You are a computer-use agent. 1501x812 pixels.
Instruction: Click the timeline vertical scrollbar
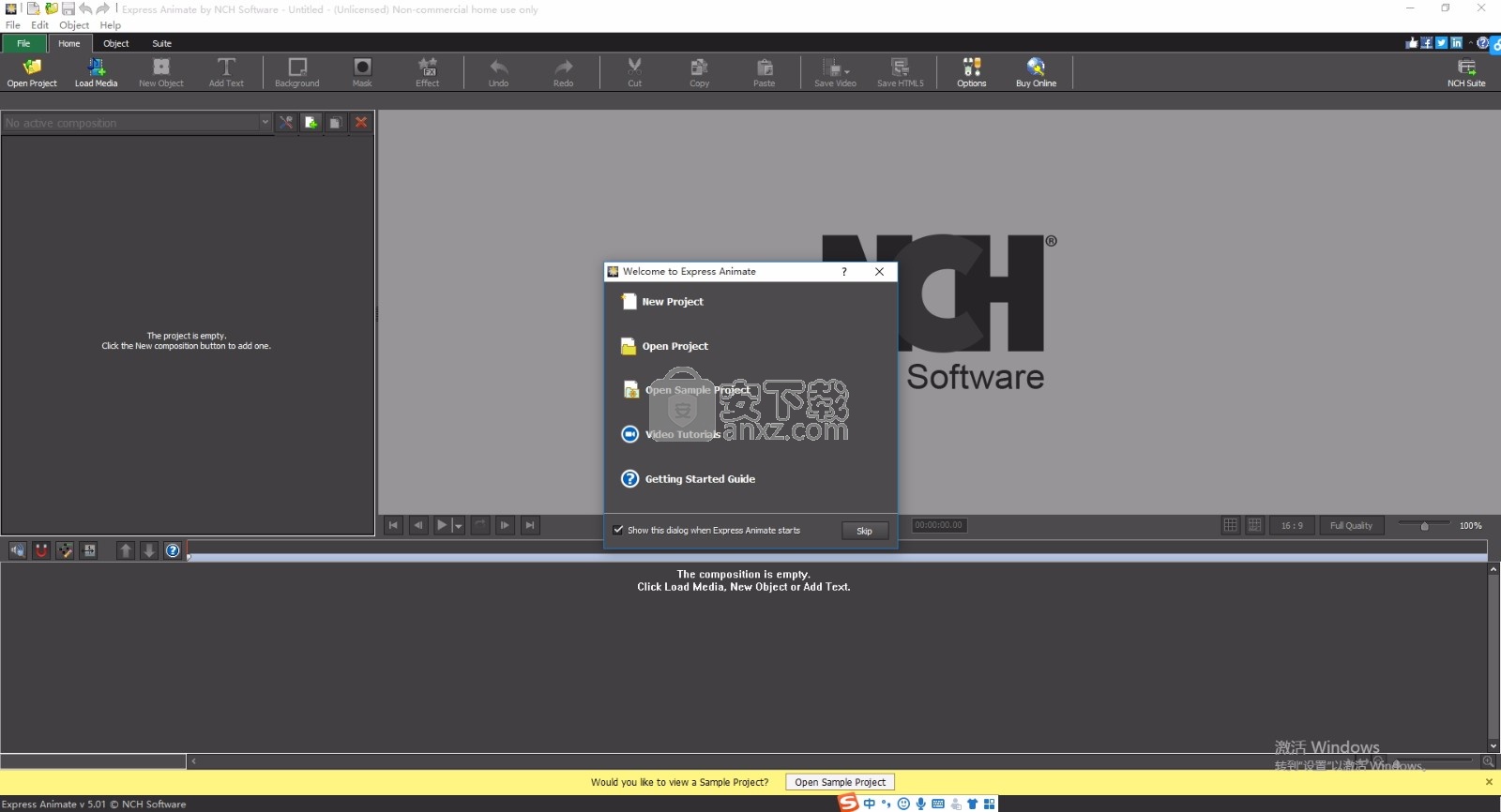(1493, 657)
